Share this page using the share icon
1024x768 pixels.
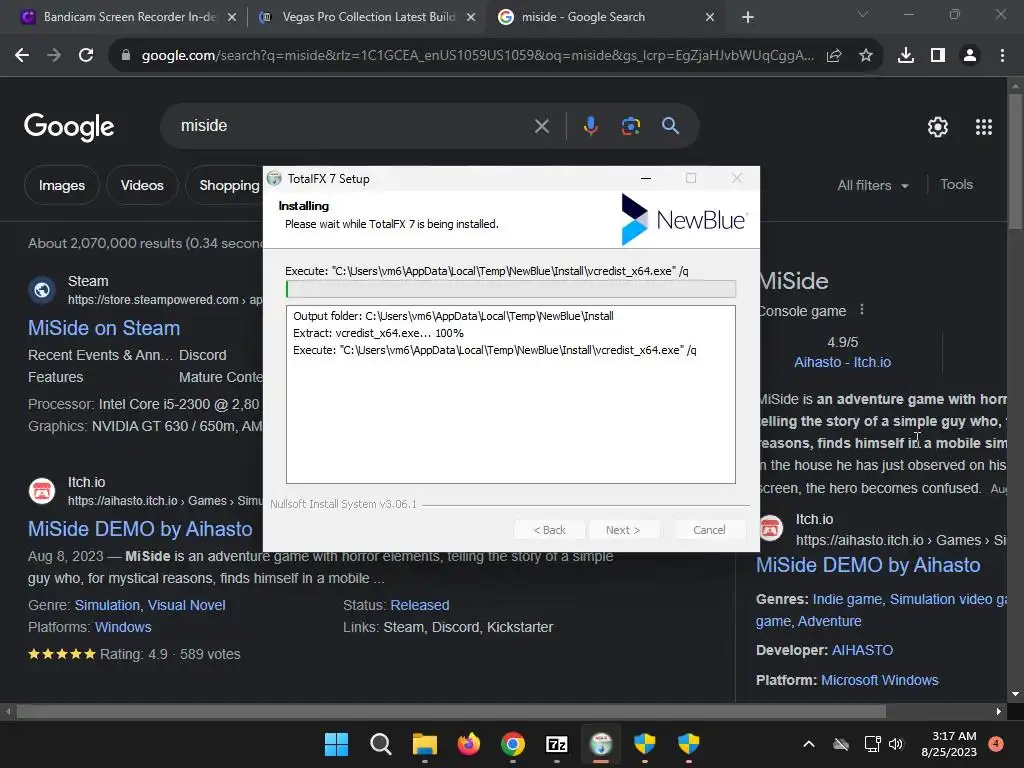[834, 56]
